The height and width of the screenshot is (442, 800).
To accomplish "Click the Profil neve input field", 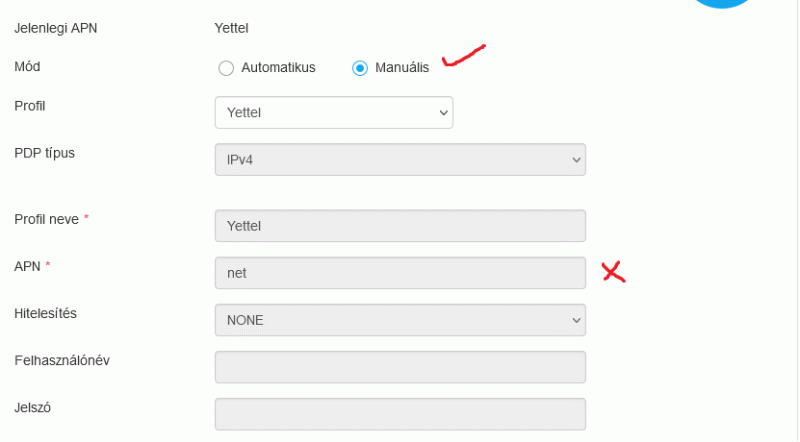I will (x=400, y=226).
